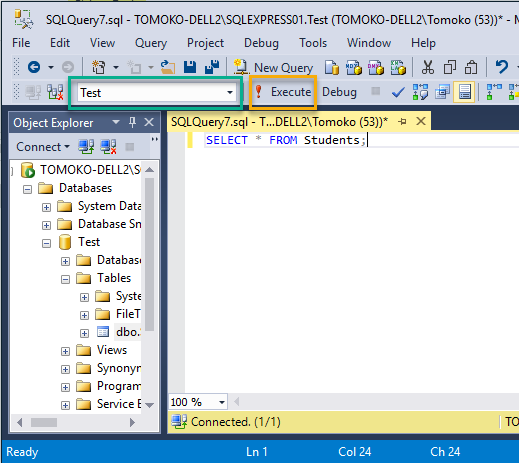Click the Navigate Backward arrow icon
The height and width of the screenshot is (463, 519).
(x=34, y=67)
